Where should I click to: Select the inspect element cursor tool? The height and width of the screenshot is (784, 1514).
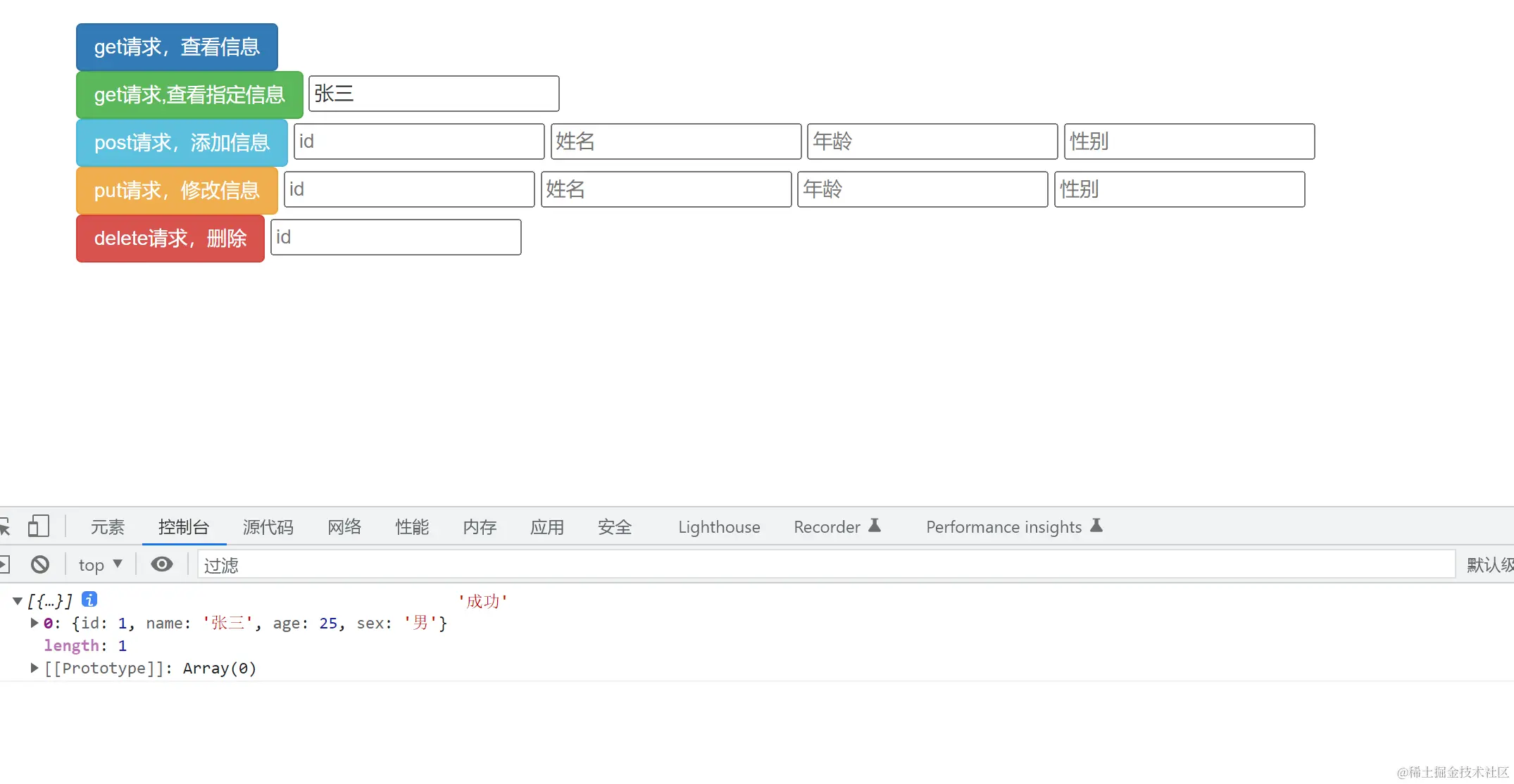point(5,526)
